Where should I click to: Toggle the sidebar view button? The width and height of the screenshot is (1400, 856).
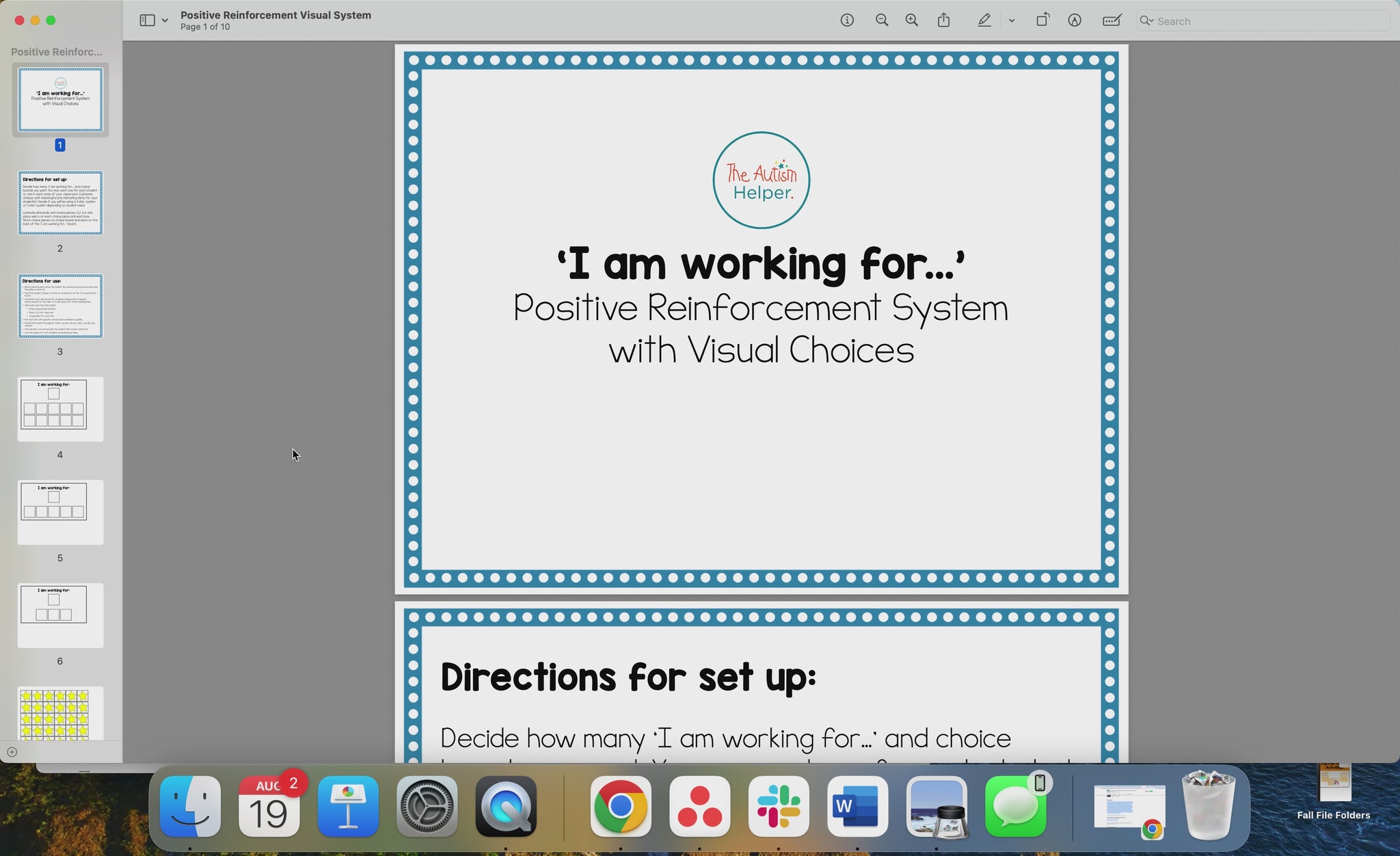[147, 21]
